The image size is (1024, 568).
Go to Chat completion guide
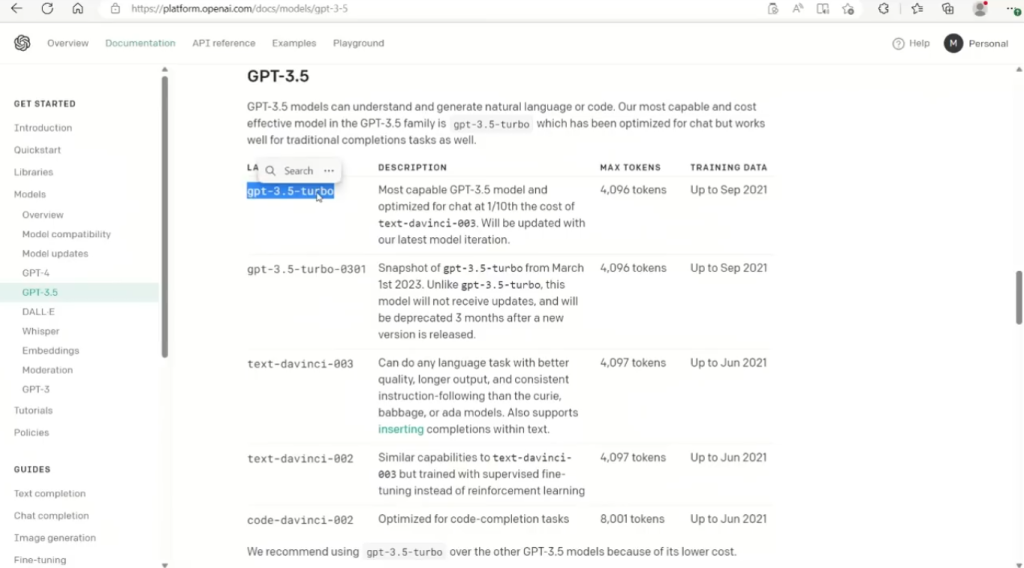coord(51,516)
